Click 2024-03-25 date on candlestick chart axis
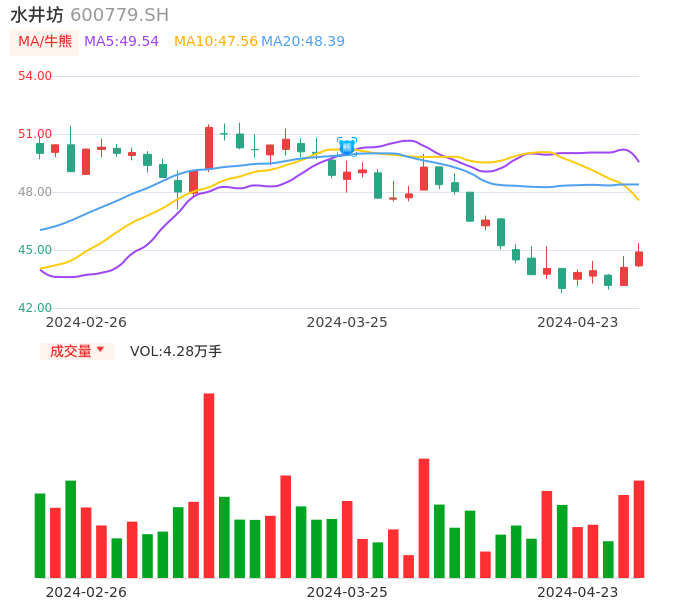 click(347, 322)
